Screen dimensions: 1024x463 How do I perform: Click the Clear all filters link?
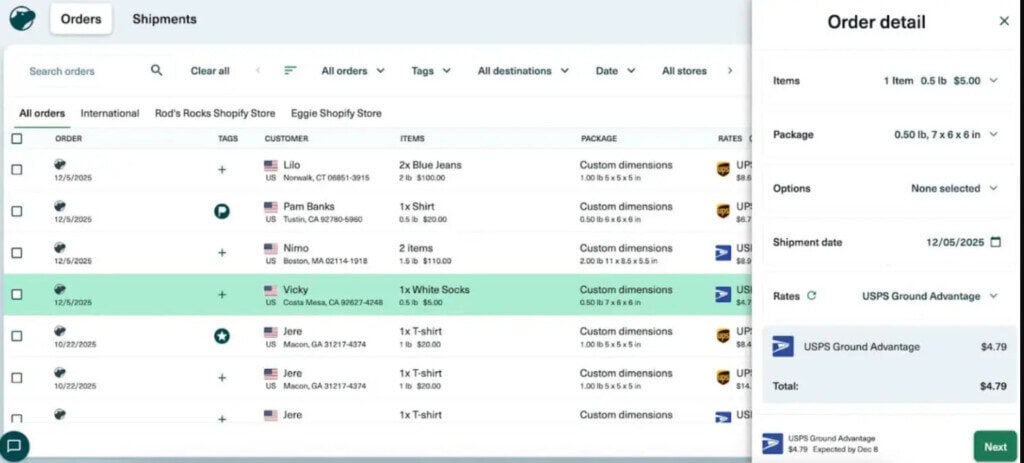210,71
